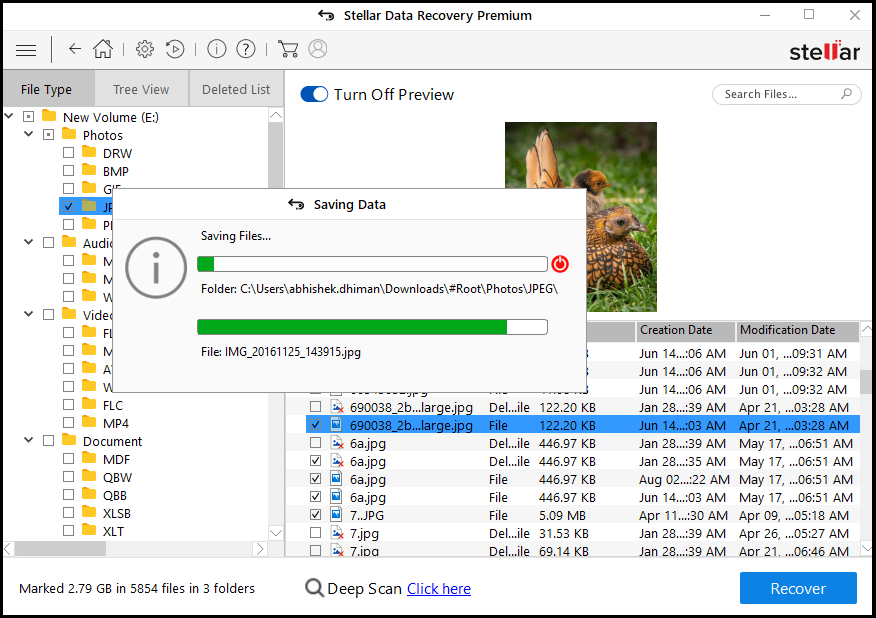Check the Document folder checkbox
876x618 pixels.
tap(49, 441)
